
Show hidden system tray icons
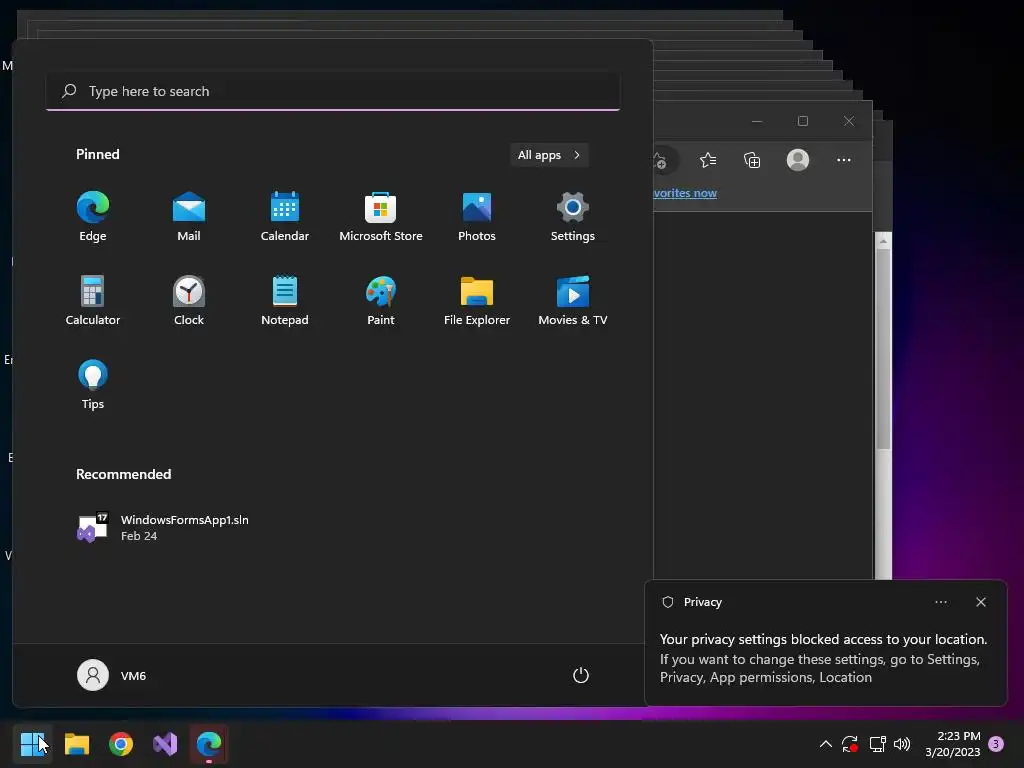[x=825, y=744]
